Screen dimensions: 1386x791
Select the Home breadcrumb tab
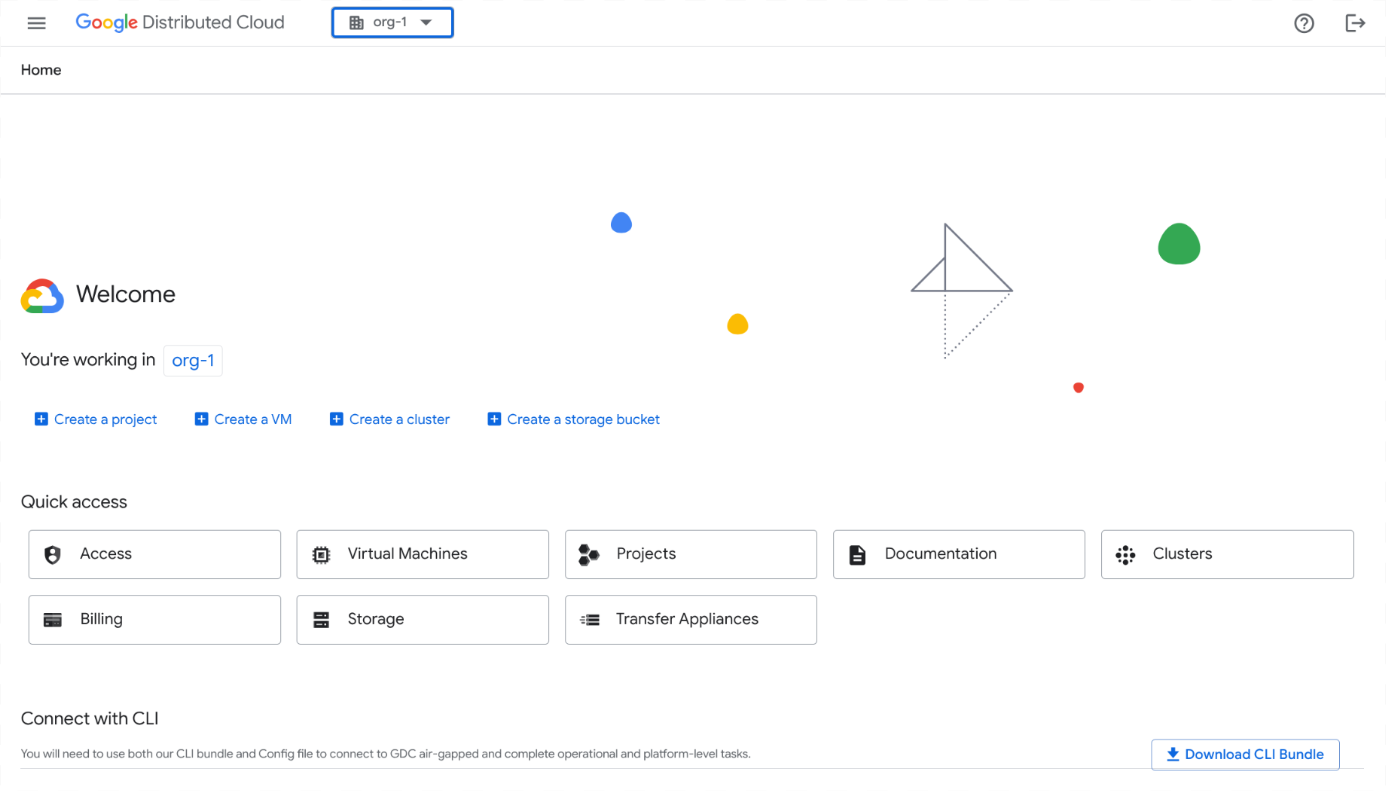[41, 70]
